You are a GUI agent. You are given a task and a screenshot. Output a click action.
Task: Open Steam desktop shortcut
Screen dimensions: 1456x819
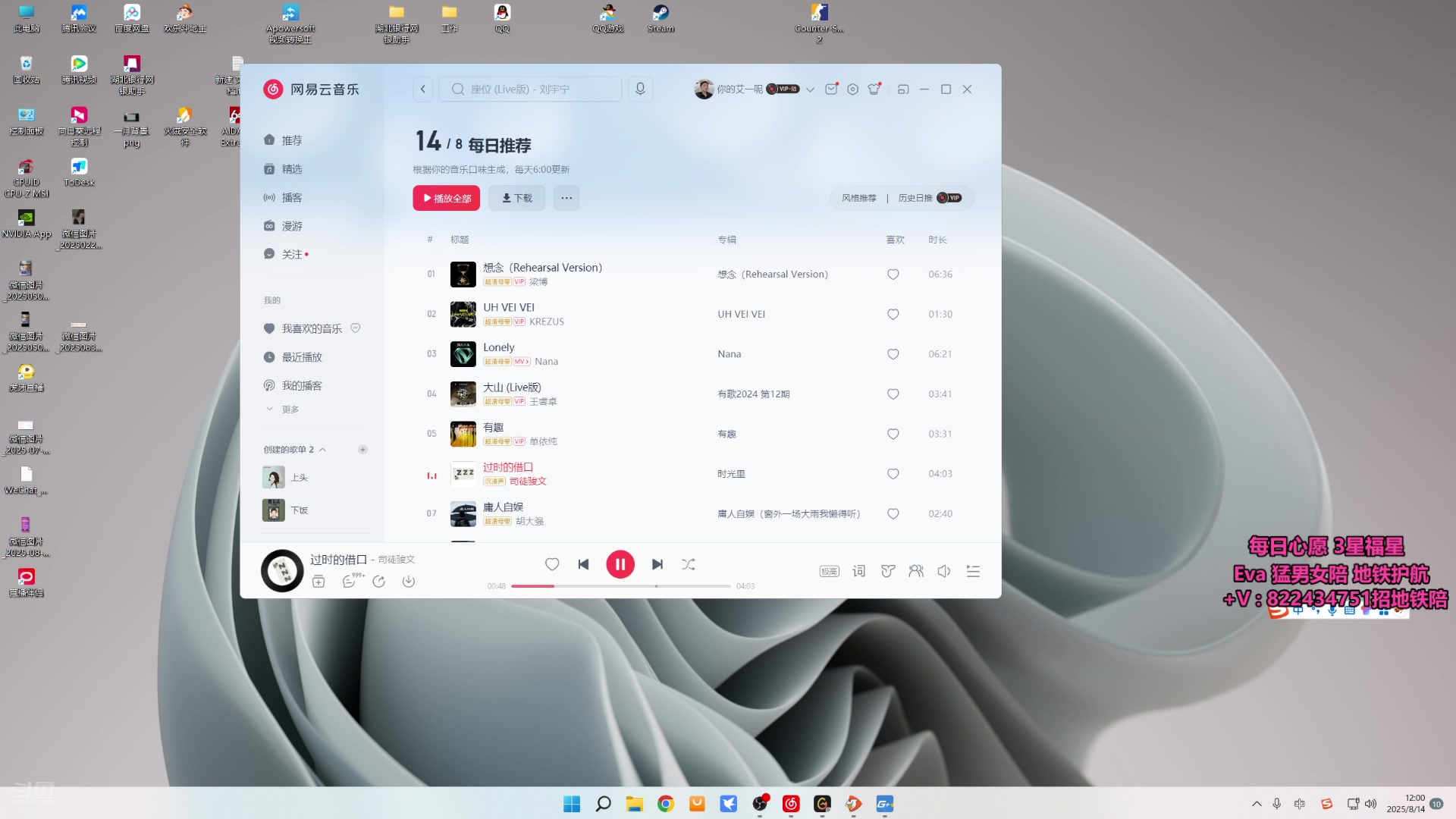(x=661, y=19)
